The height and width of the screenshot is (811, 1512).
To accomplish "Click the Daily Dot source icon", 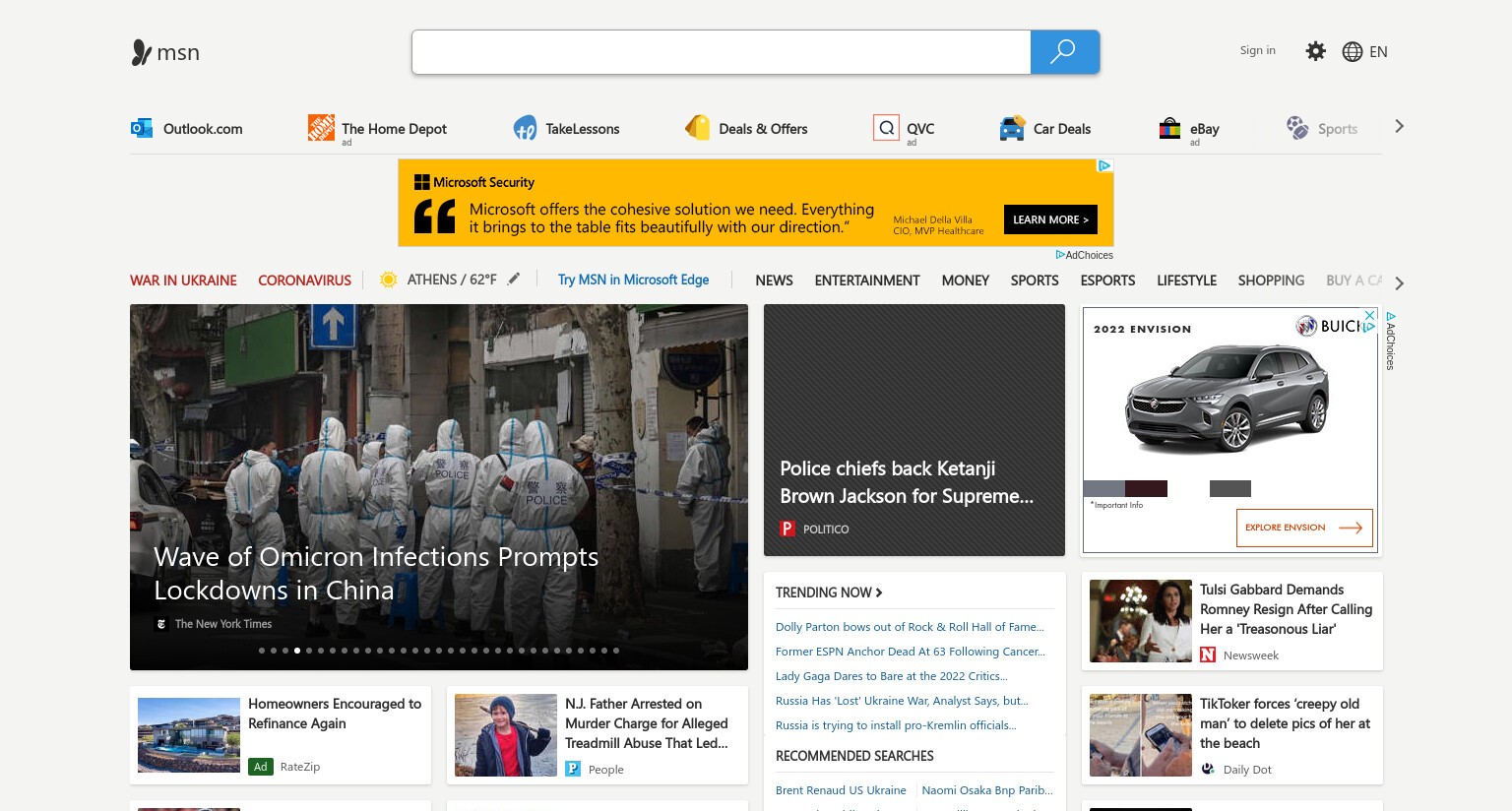I will (x=1208, y=769).
